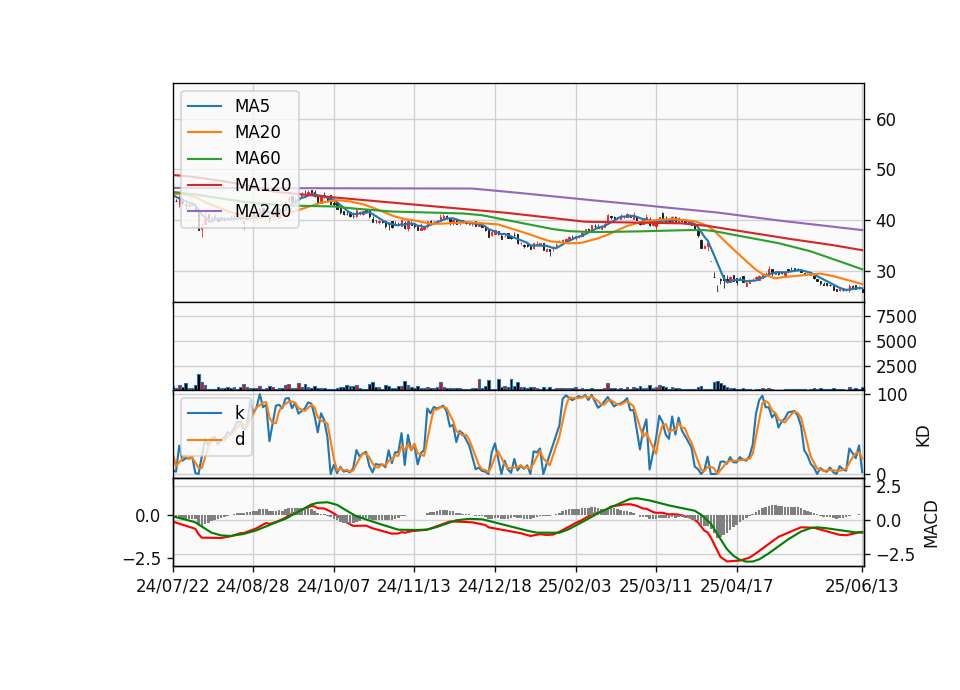
Task: Click the MACD axis title label
Action: point(931,524)
